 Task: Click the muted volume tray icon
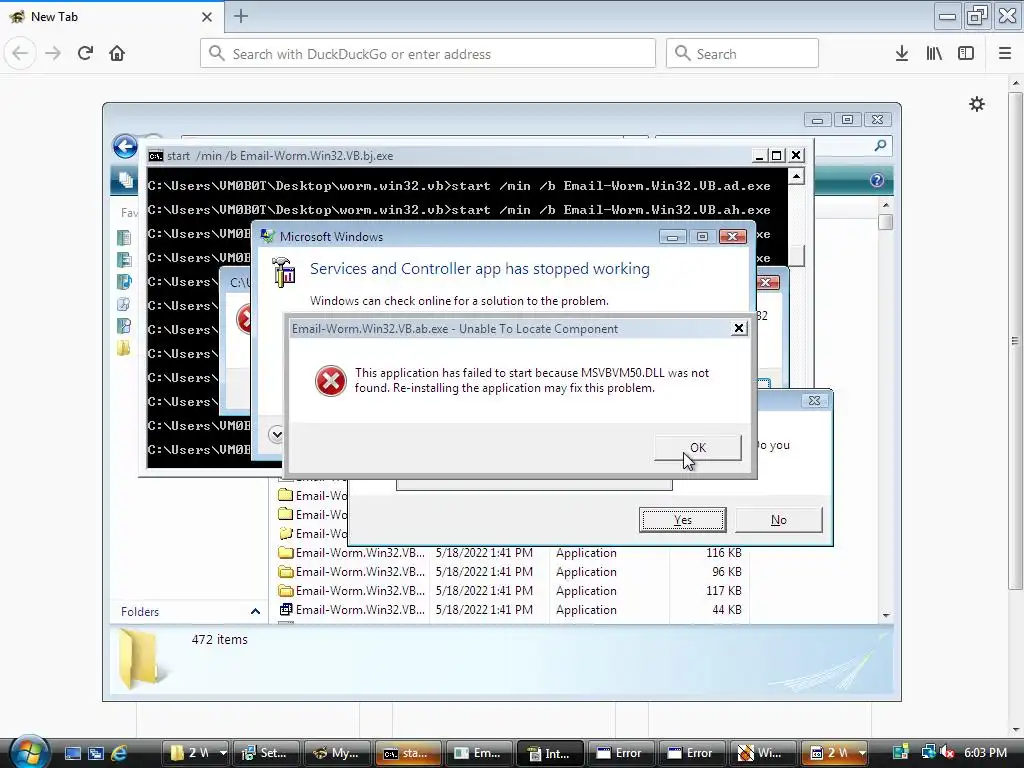tap(946, 753)
